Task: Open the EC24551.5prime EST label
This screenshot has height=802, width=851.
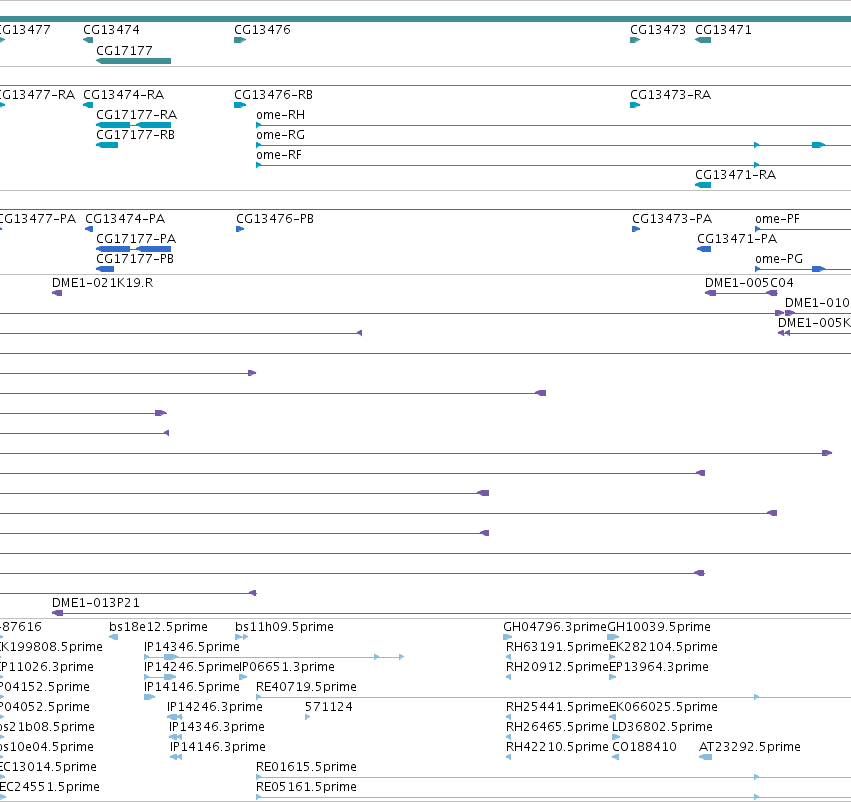Action: pos(50,788)
